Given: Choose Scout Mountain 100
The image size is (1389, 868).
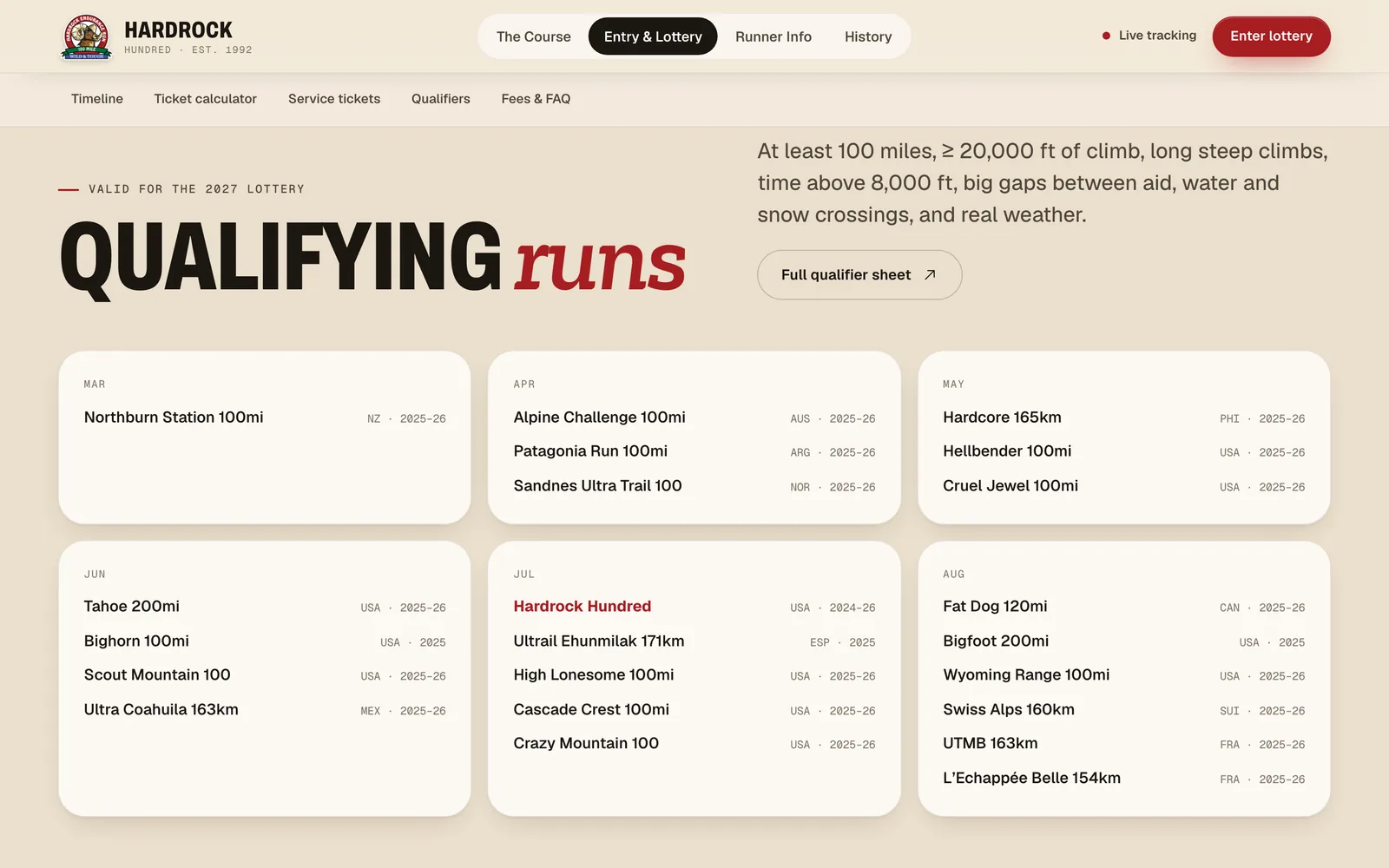Looking at the screenshot, I should pos(265,675).
